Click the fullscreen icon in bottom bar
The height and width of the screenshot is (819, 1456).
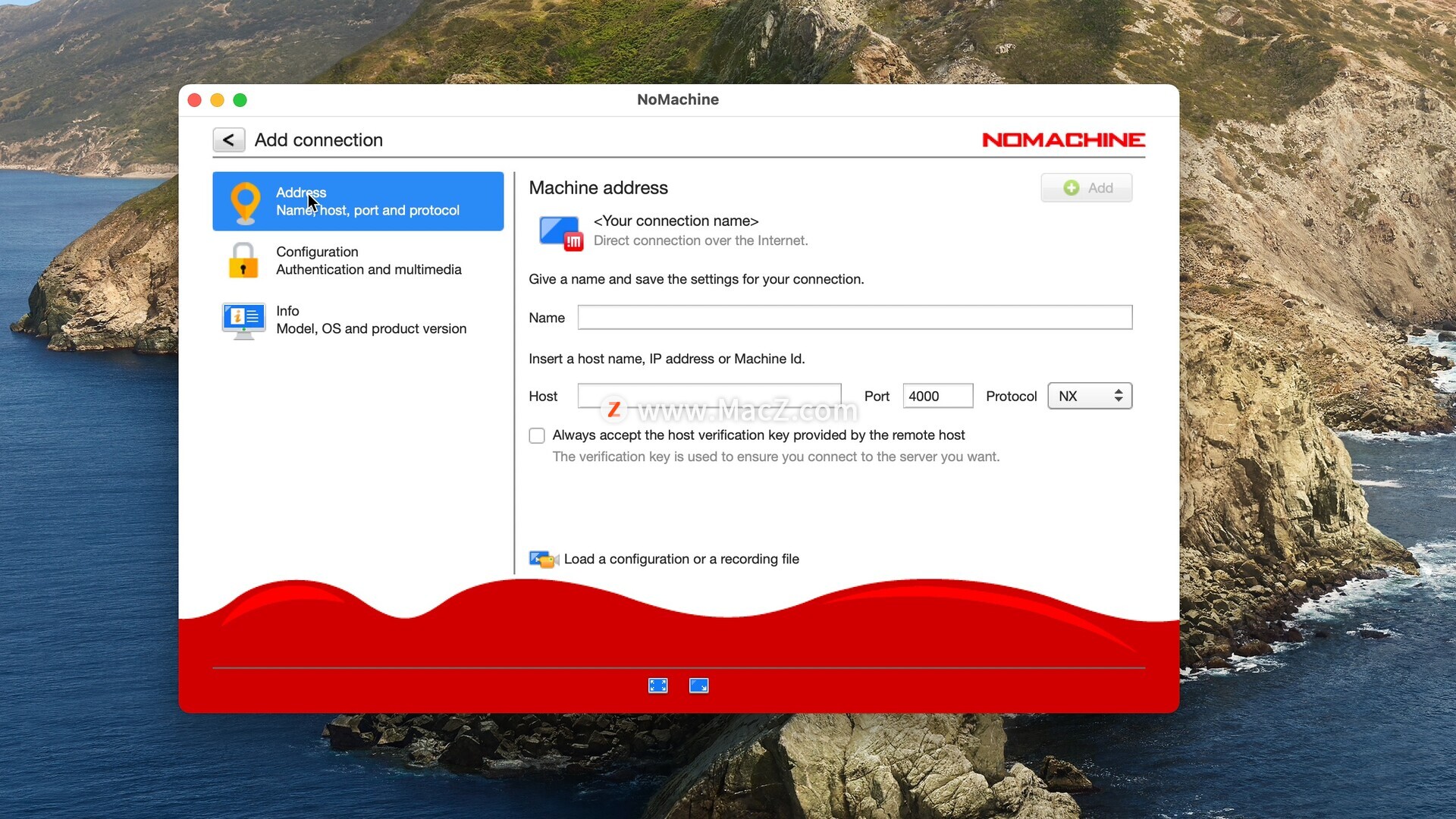tap(657, 686)
